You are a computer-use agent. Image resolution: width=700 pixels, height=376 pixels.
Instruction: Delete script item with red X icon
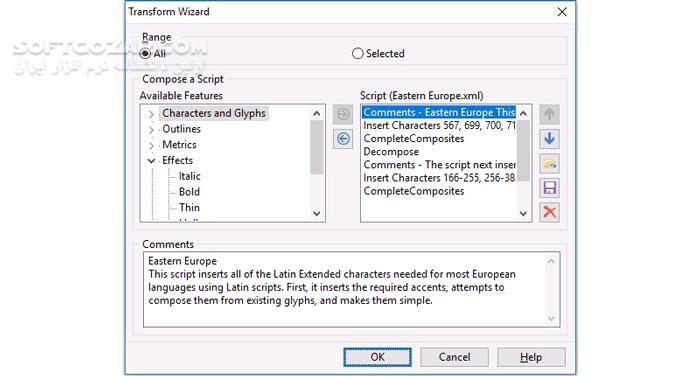coord(550,212)
